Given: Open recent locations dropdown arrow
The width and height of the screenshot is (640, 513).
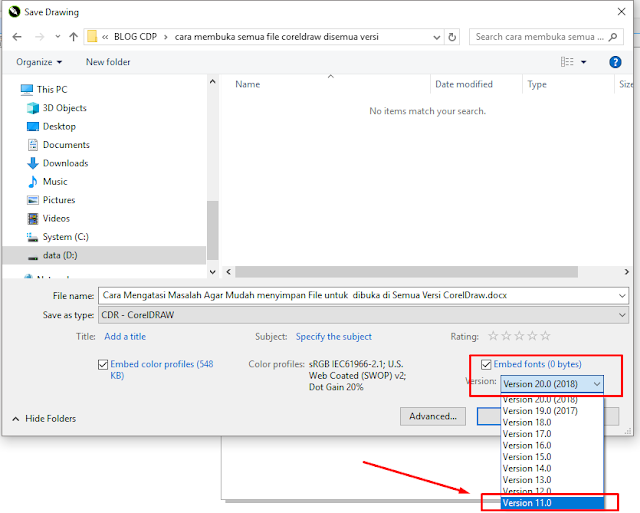Looking at the screenshot, I should [58, 37].
